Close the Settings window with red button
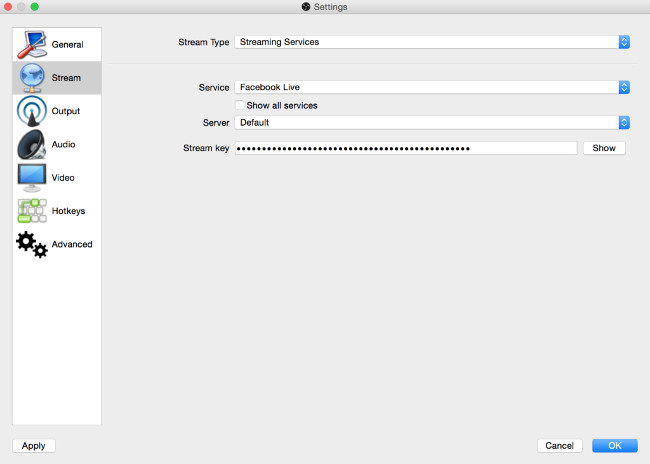This screenshot has height=464, width=650. click(x=7, y=7)
